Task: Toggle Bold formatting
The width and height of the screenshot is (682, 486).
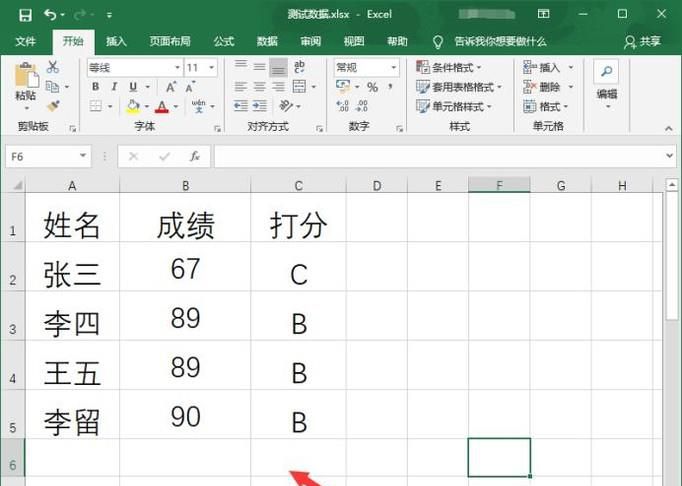Action: point(96,87)
